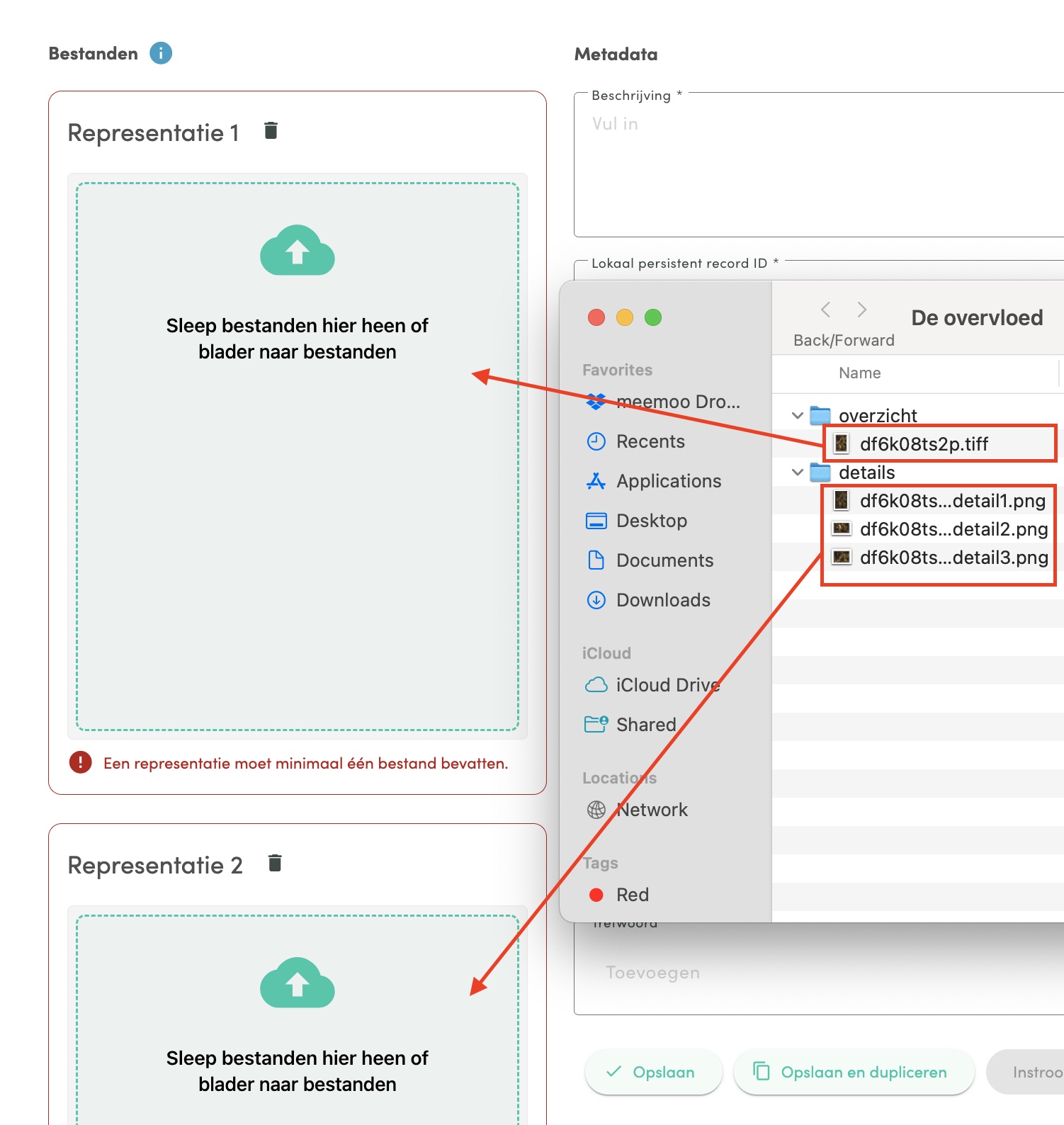Open Downloads in the Finder sidebar
The height and width of the screenshot is (1125, 1064).
[648, 600]
